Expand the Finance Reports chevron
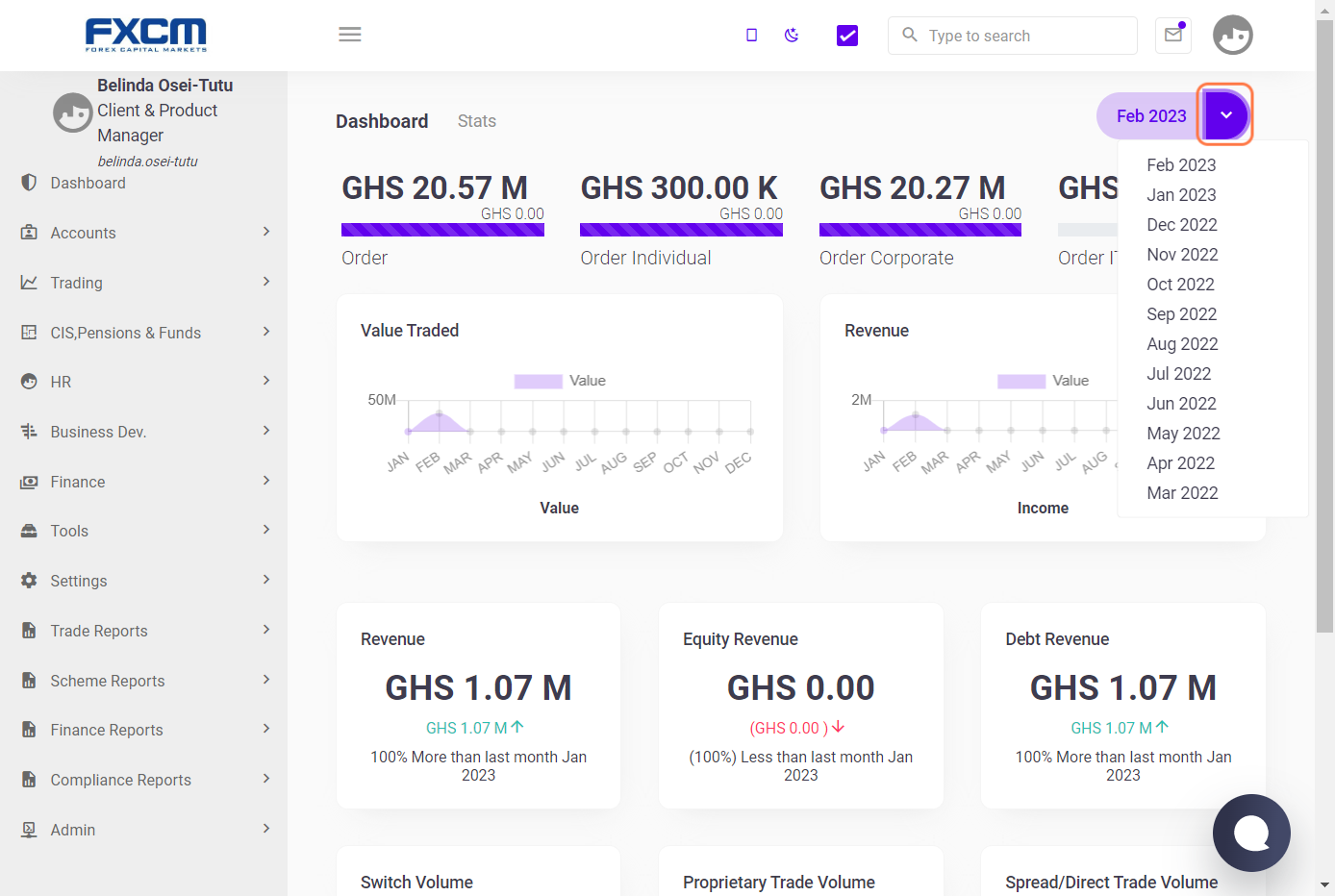1335x896 pixels. tap(266, 729)
